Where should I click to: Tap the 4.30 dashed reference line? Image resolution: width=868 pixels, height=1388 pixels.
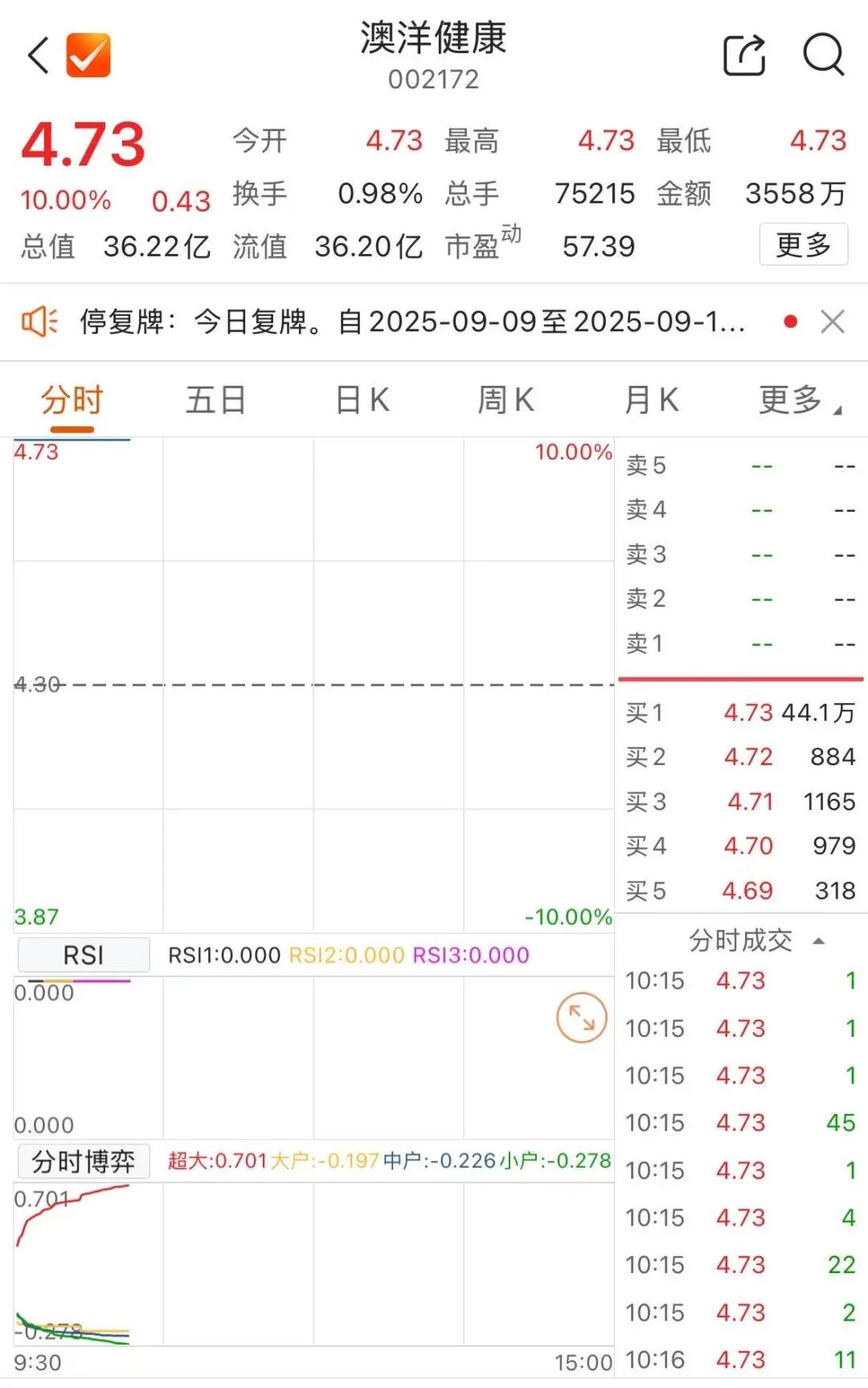[x=315, y=685]
